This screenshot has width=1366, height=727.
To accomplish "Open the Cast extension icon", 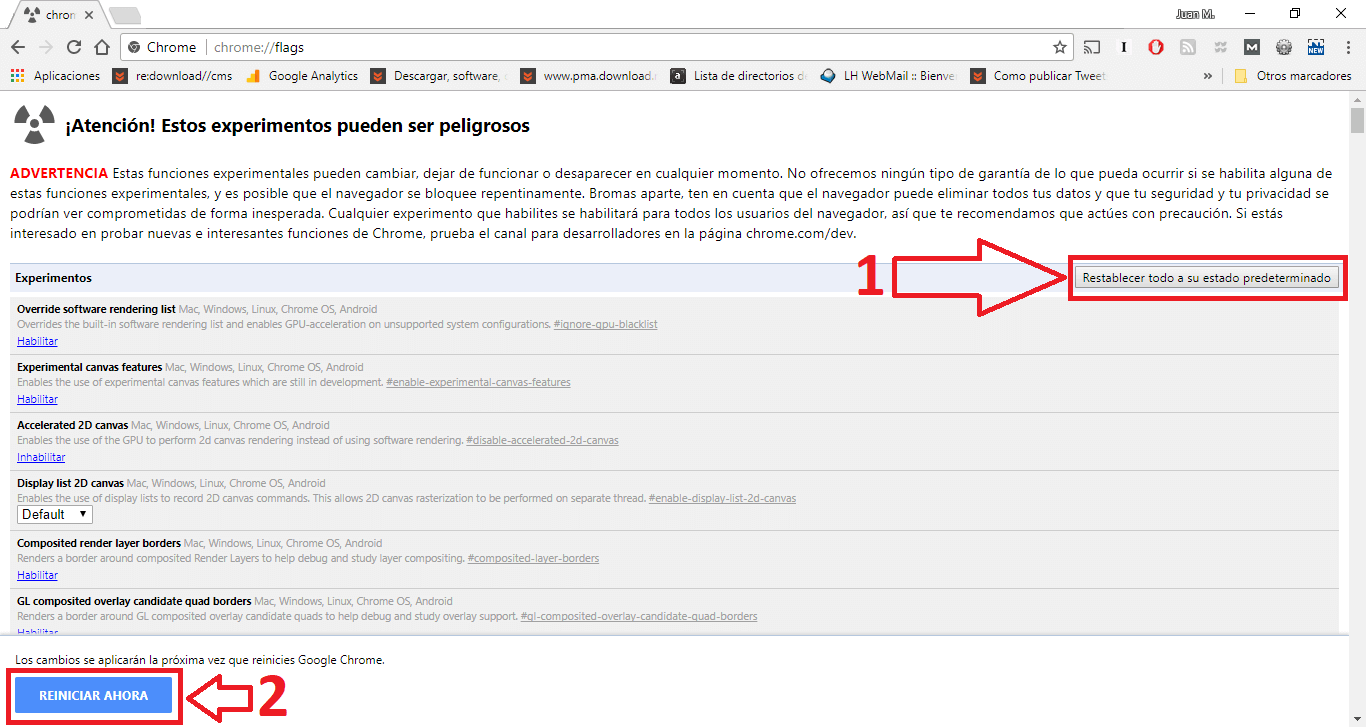I will coord(1093,47).
